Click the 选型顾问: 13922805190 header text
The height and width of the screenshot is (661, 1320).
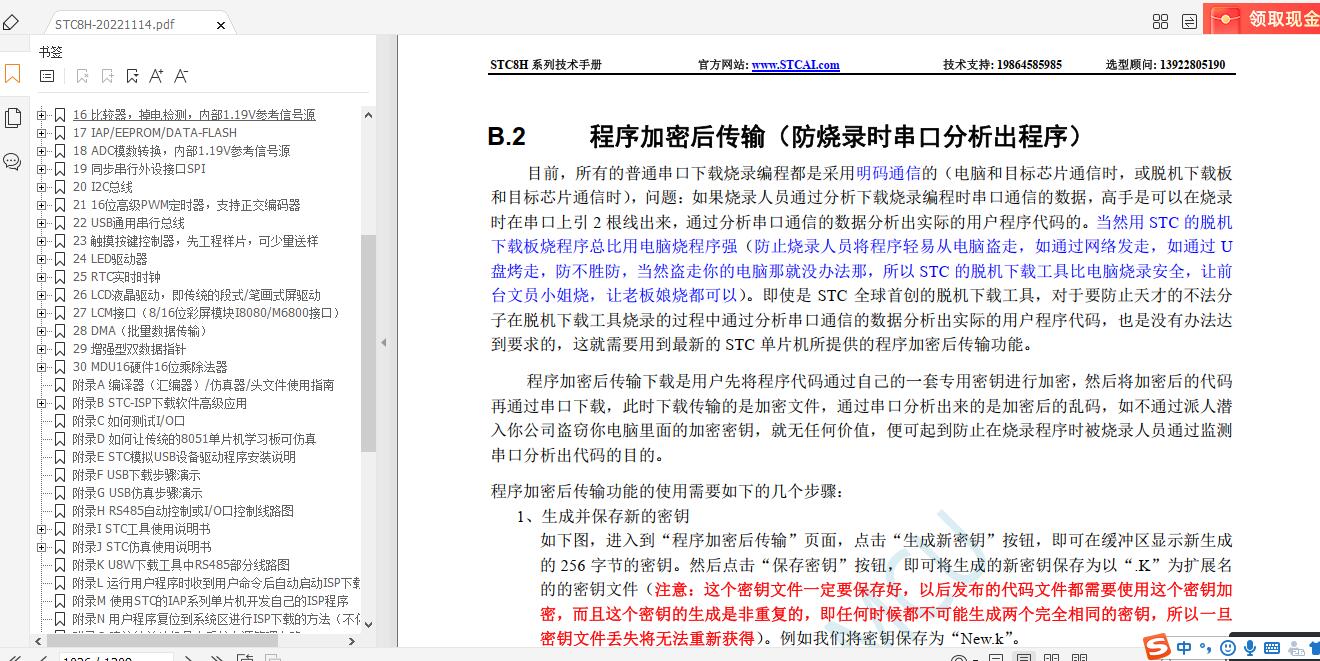click(x=1165, y=65)
